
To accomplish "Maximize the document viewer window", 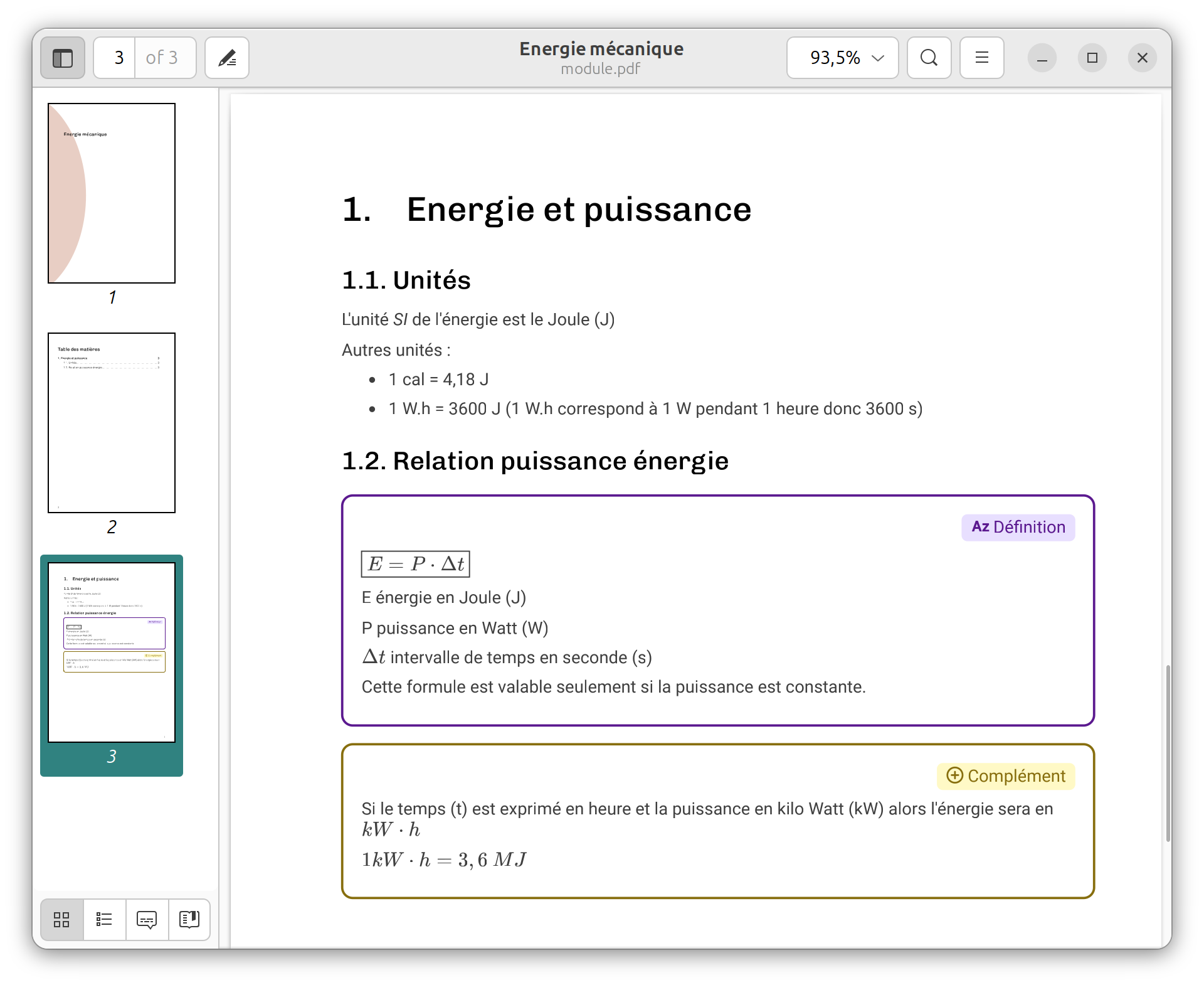I will point(1092,58).
